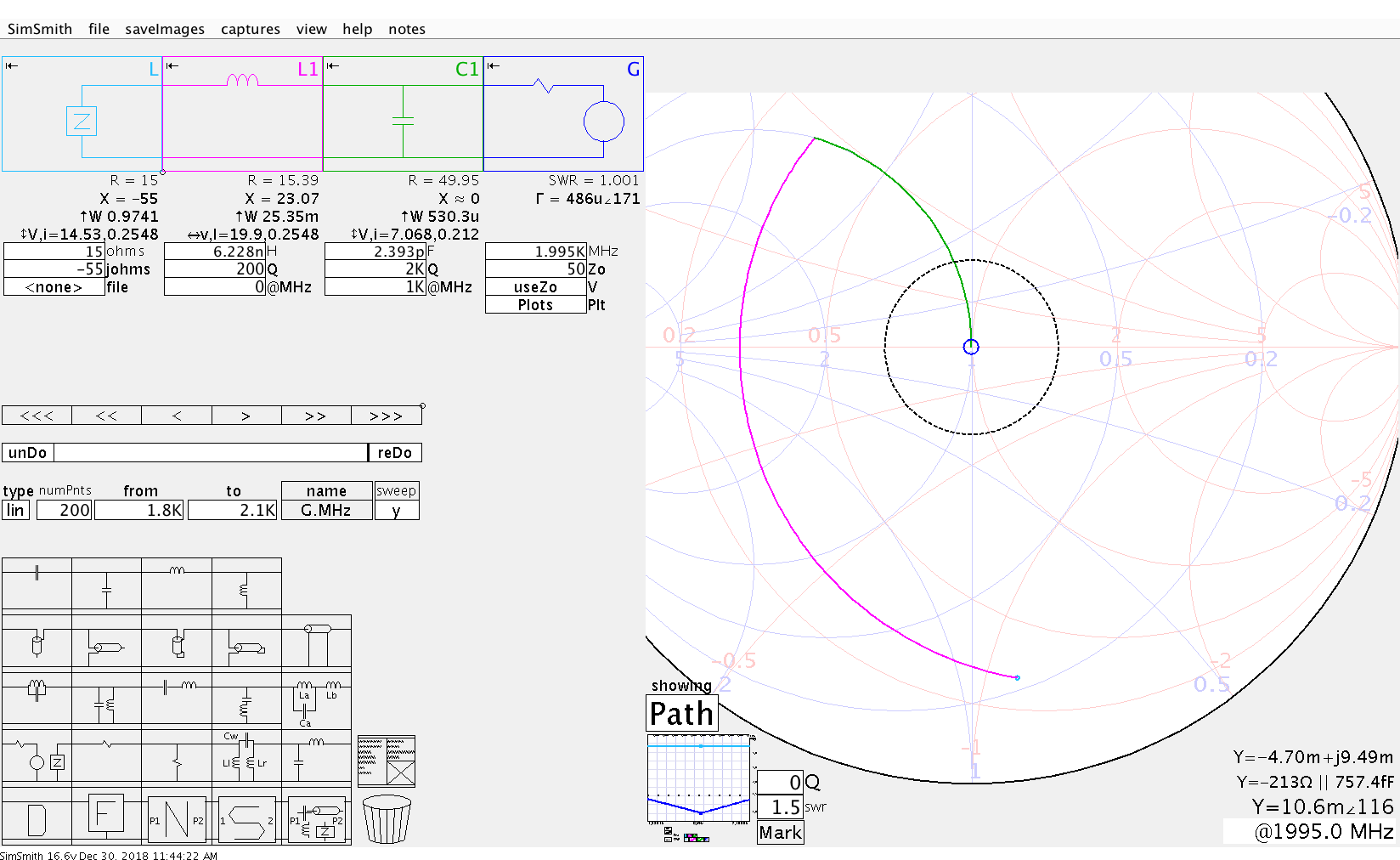
Task: Pick the P1 P2 custom circuit block
Action: coord(316,819)
